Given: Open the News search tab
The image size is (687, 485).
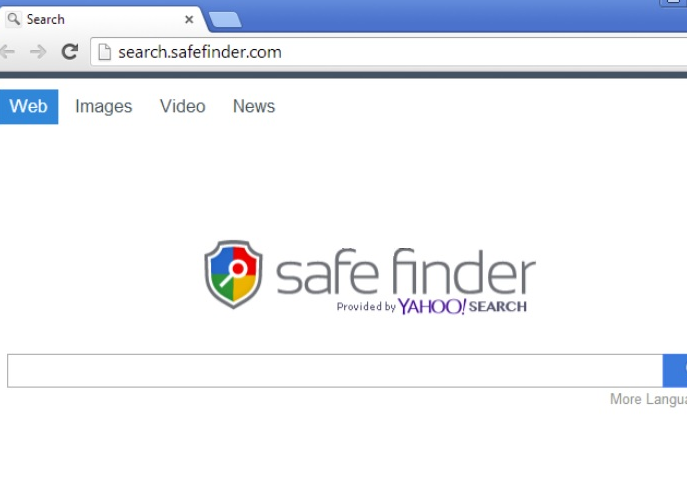Looking at the screenshot, I should tap(254, 106).
